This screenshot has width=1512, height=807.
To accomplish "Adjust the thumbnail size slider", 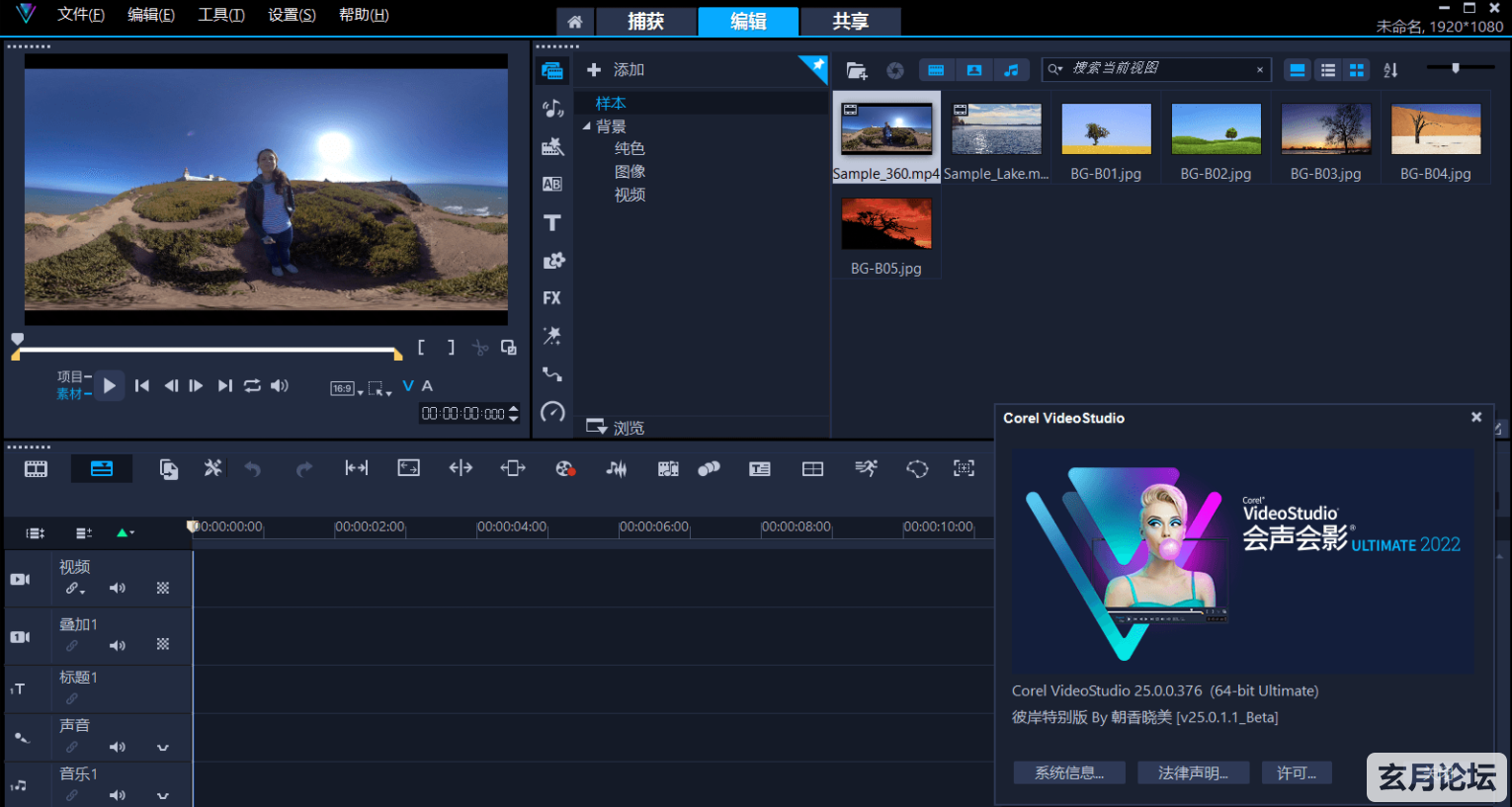I will pos(1456,68).
